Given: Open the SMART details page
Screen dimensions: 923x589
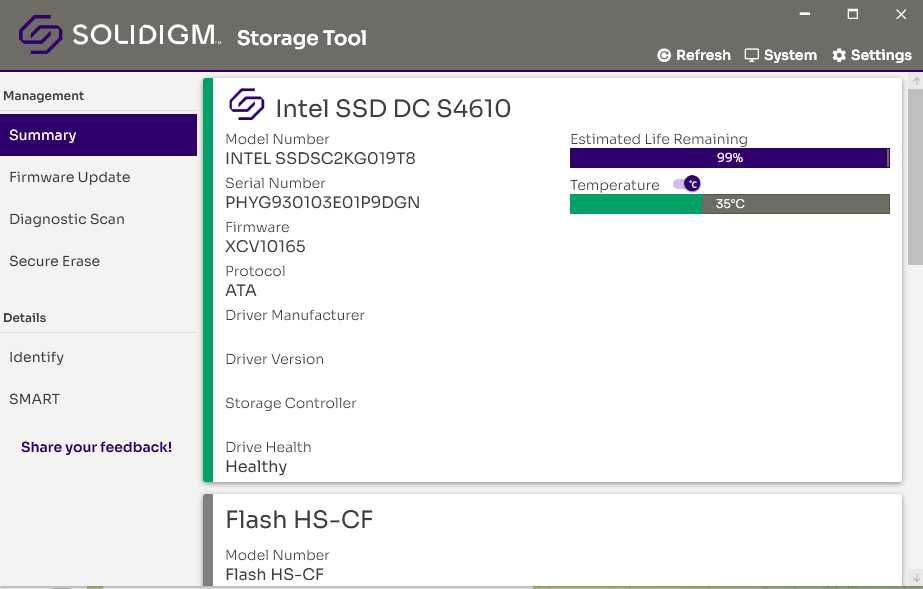Looking at the screenshot, I should pyautogui.click(x=98, y=399).
